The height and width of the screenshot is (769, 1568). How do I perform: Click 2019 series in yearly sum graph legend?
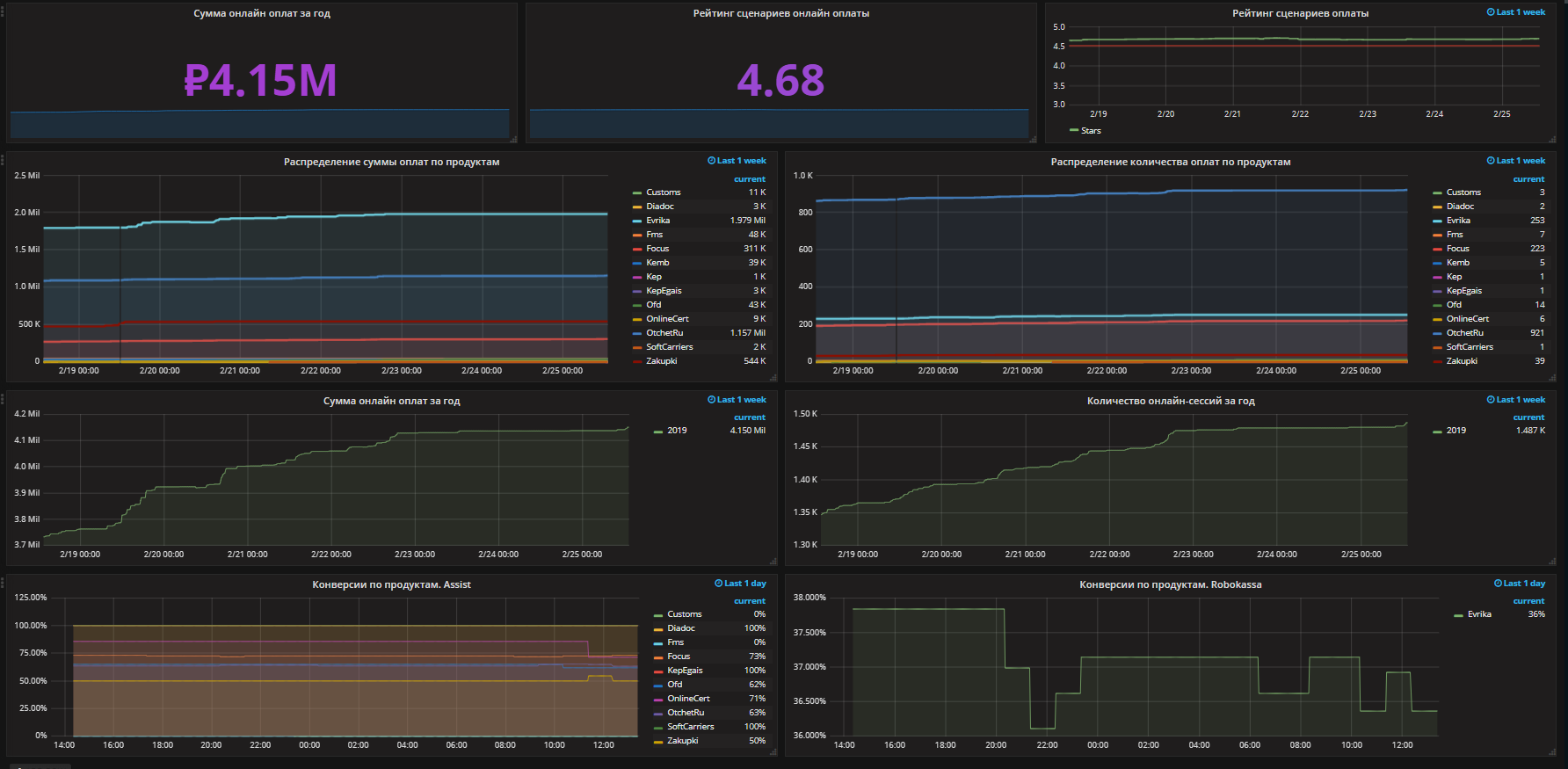pos(677,431)
